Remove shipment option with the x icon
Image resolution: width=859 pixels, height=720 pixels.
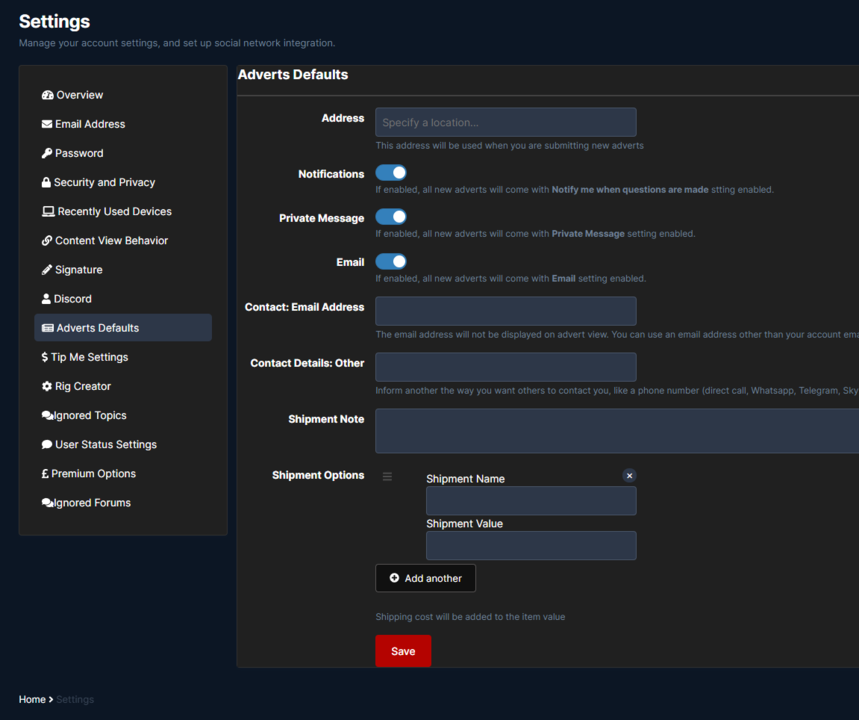point(629,476)
